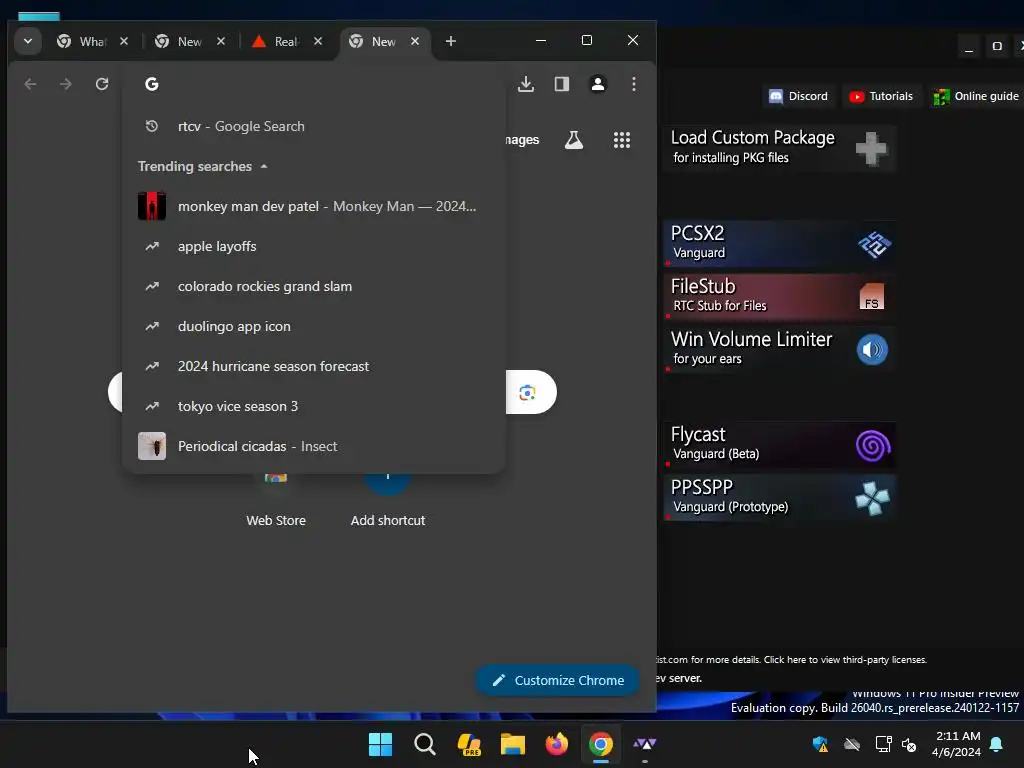Open Windows Security tray icon
1024x768 pixels.
820,744
